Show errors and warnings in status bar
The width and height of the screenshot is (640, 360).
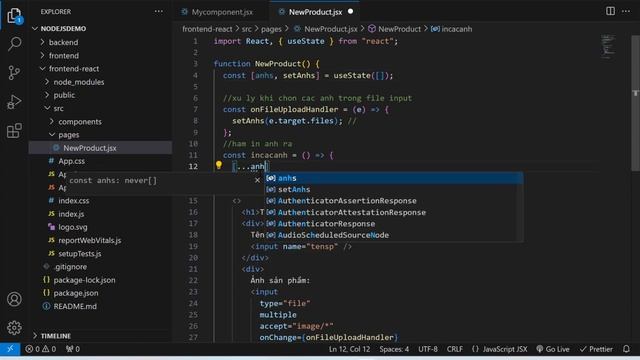pyautogui.click(x=40, y=349)
